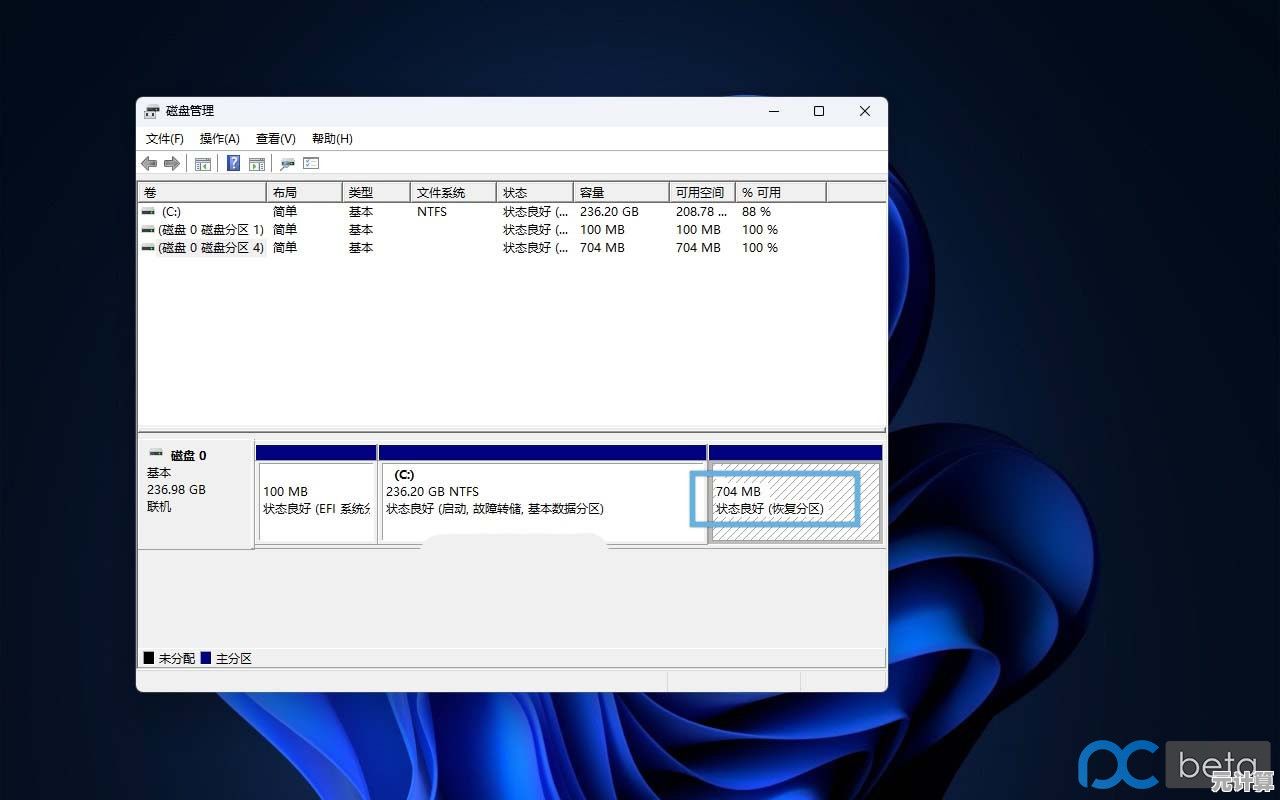Screen dimensions: 1280x800
Task: Toggle the console tree panel icon
Action: 203,163
